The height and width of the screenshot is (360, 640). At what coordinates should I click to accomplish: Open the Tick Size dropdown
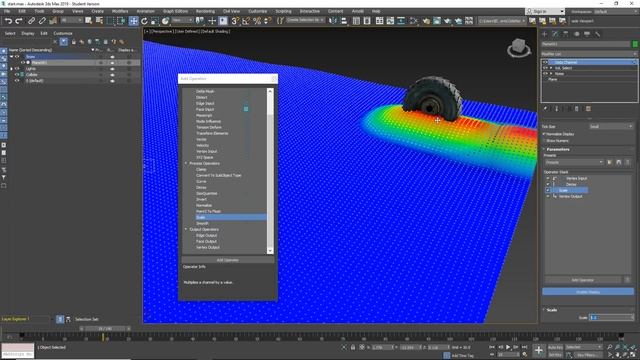point(611,127)
